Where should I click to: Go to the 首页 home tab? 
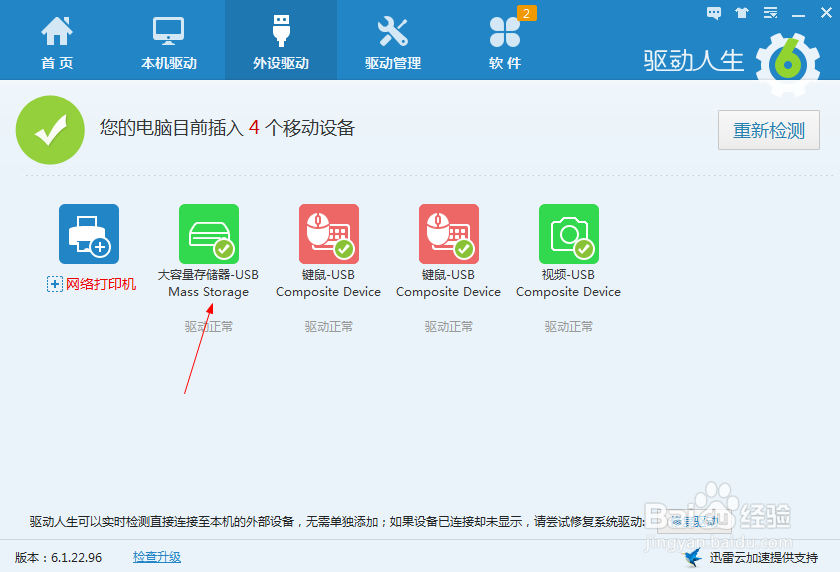click(x=57, y=42)
